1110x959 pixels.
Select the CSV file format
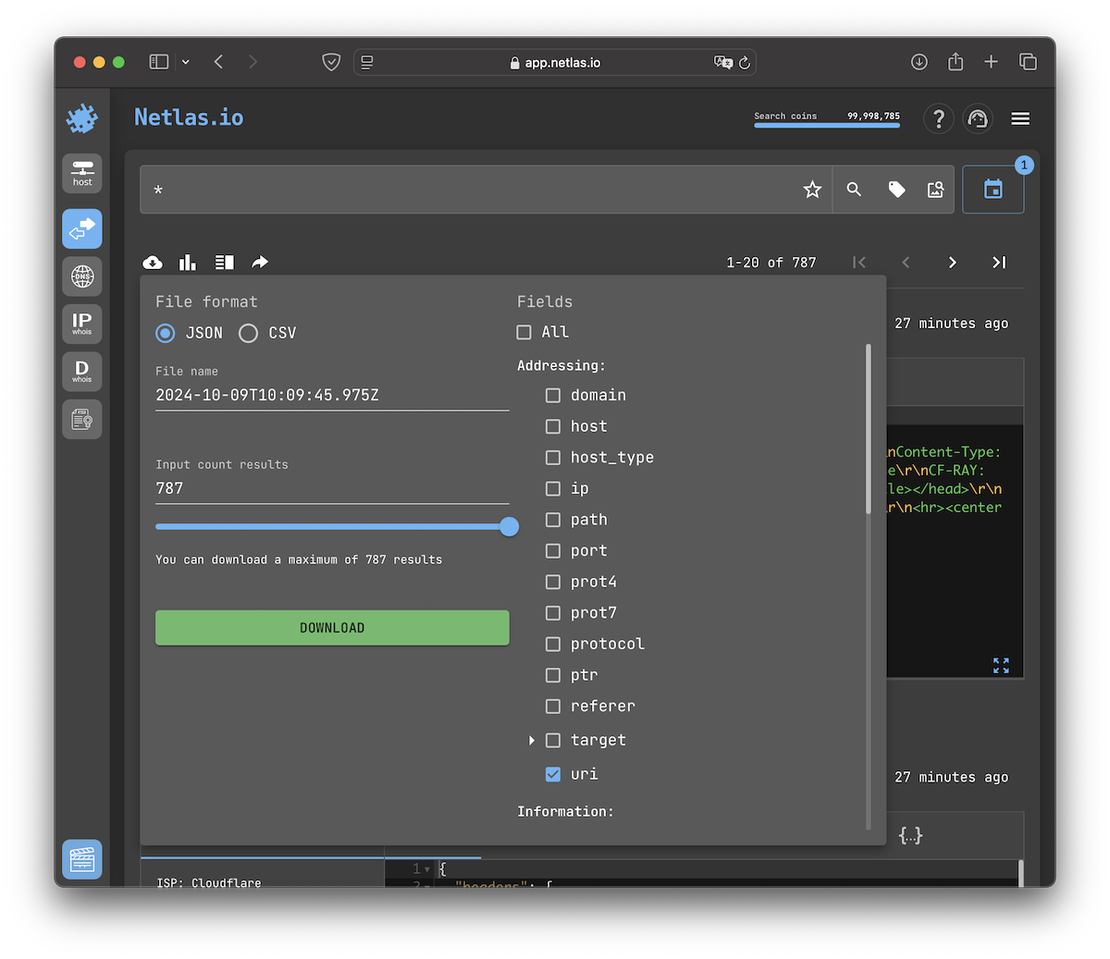(x=248, y=333)
